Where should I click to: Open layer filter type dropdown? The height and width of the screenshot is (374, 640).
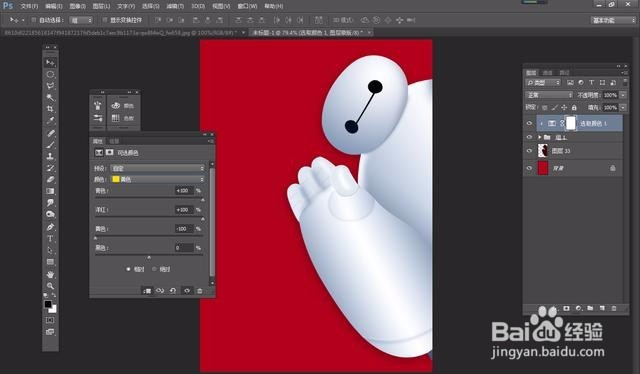coord(543,82)
